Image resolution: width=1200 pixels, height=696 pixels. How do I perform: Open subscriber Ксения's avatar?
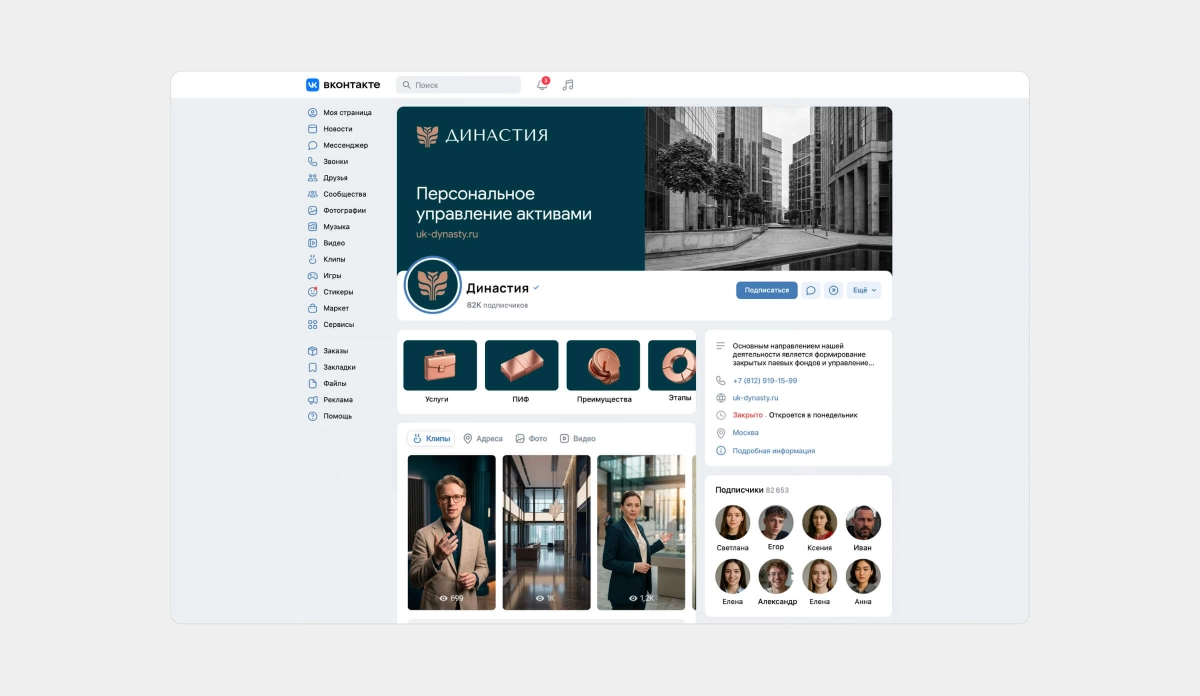(x=820, y=522)
